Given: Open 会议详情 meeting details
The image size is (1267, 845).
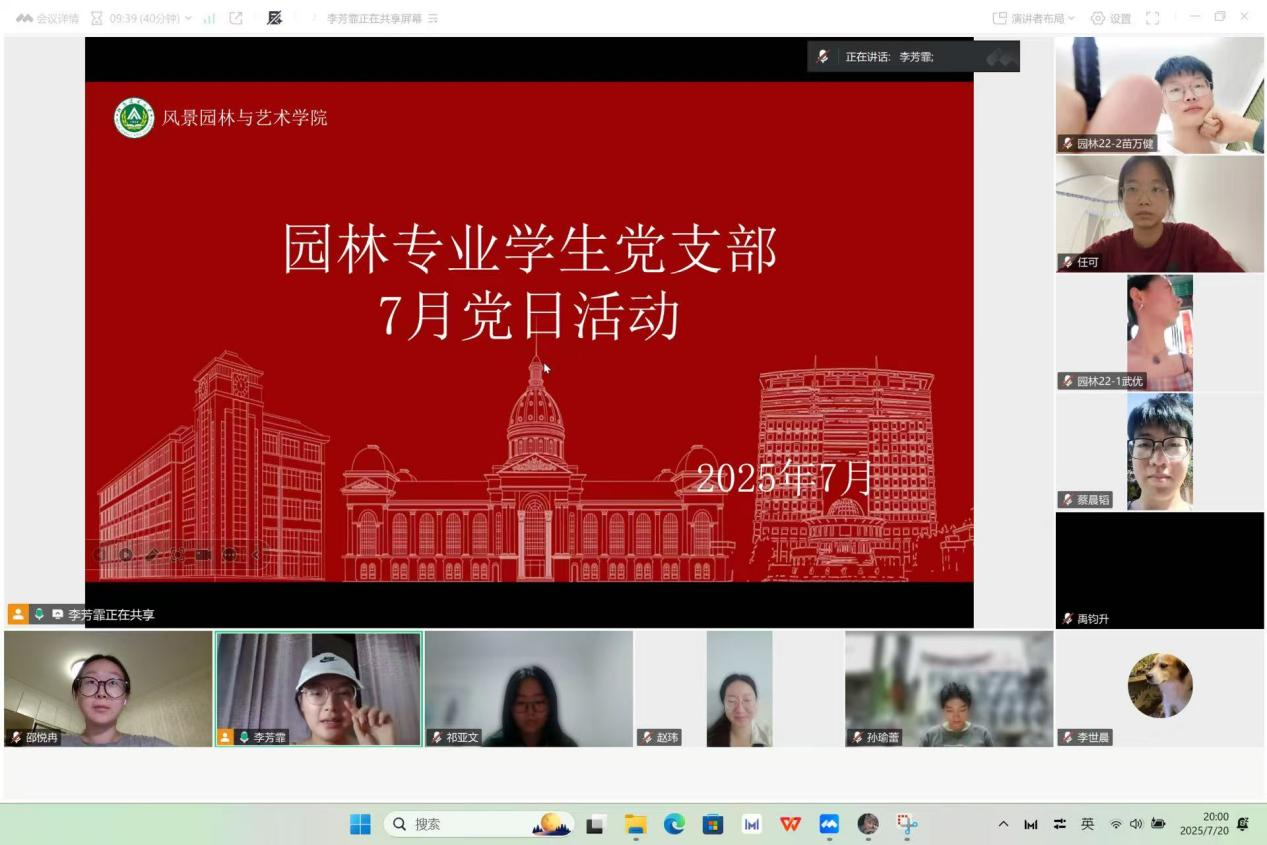Looking at the screenshot, I should point(47,18).
